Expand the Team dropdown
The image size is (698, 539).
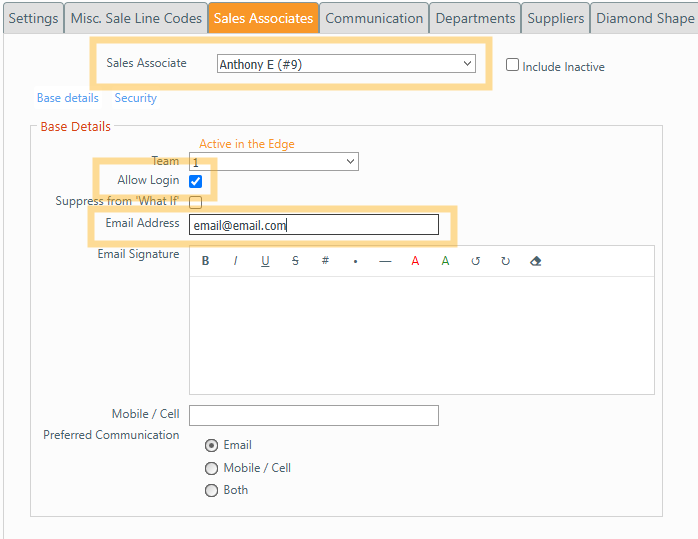point(274,162)
